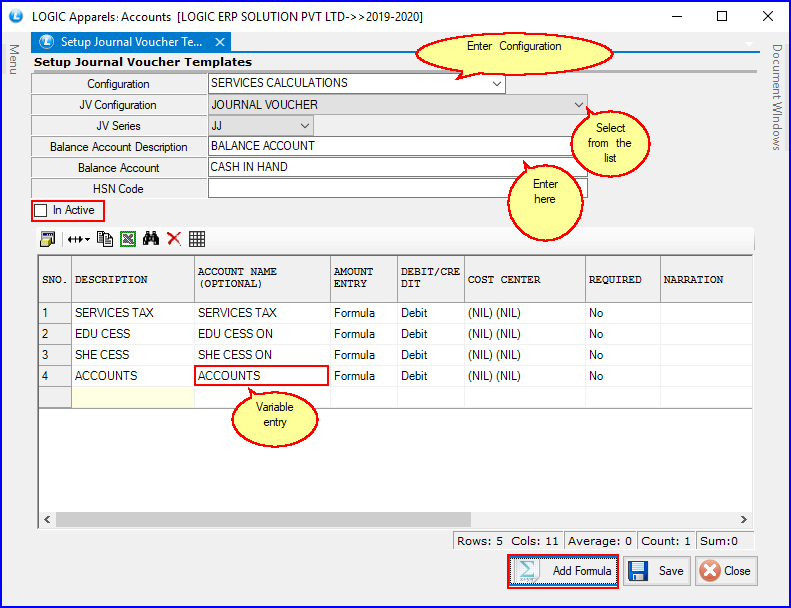The image size is (791, 608).
Task: Click the COST CENTER column header
Action: pos(525,280)
